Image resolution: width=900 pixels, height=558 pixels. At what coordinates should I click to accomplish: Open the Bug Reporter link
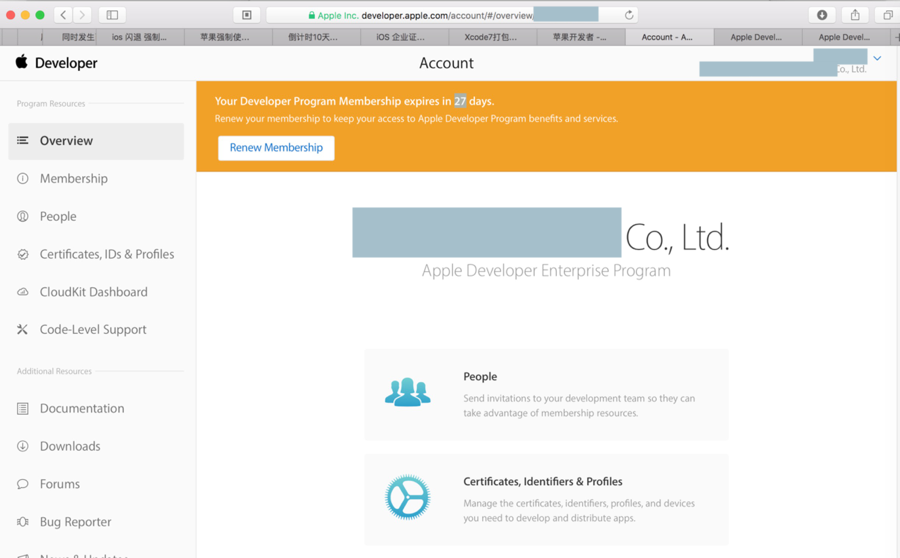tap(75, 522)
